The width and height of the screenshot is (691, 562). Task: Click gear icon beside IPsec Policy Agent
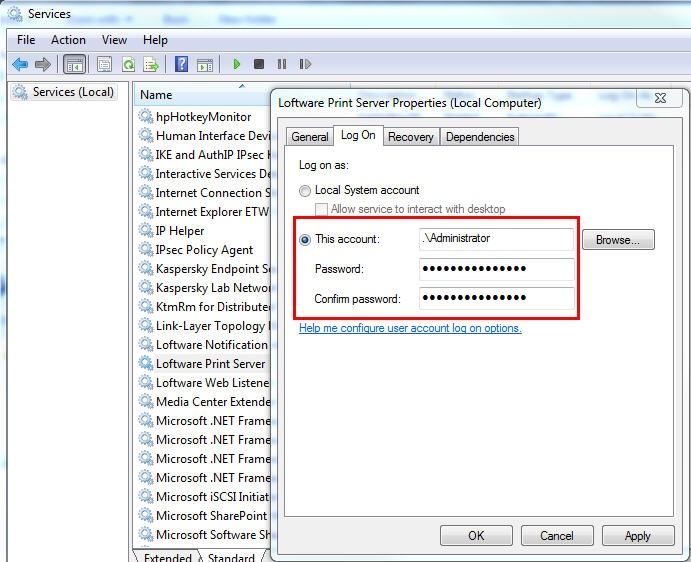pos(146,249)
